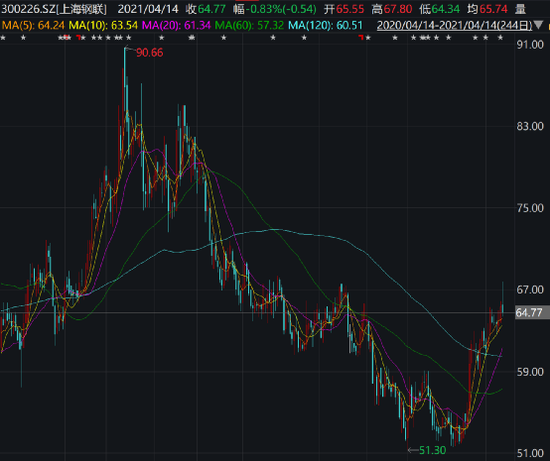The width and height of the screenshot is (550, 461).
Task: Click the second star marker from the left
Action: [23, 38]
